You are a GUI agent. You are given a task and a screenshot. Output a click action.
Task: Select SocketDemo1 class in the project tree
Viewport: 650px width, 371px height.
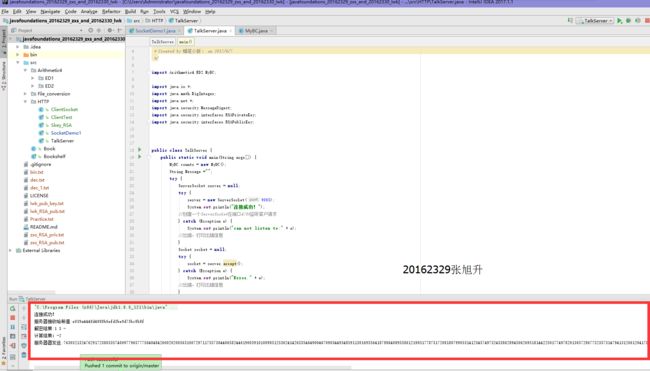(x=66, y=133)
